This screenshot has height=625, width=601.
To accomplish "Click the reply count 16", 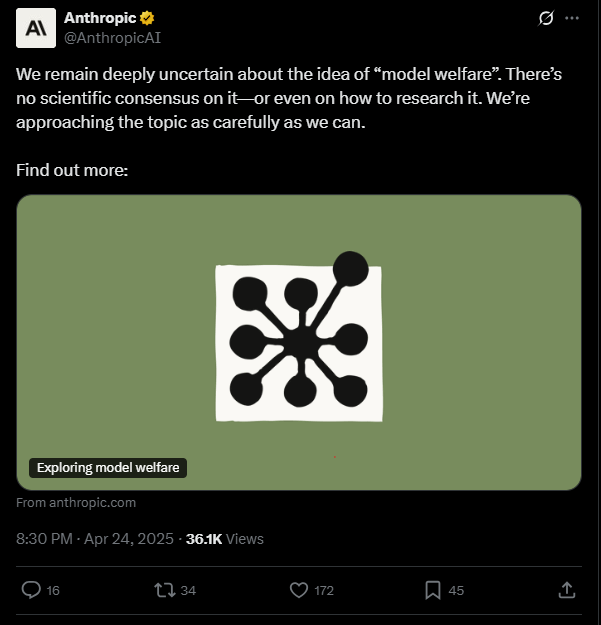I will pyautogui.click(x=53, y=591).
